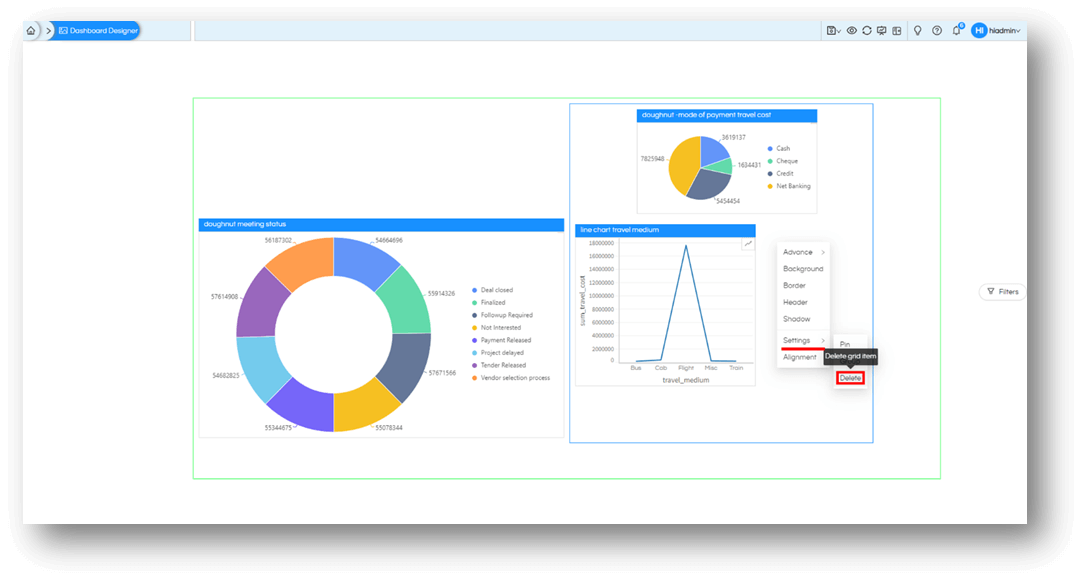This screenshot has height=576, width=1081.
Task: Click the dark Credit pie slice
Action: tap(709, 183)
